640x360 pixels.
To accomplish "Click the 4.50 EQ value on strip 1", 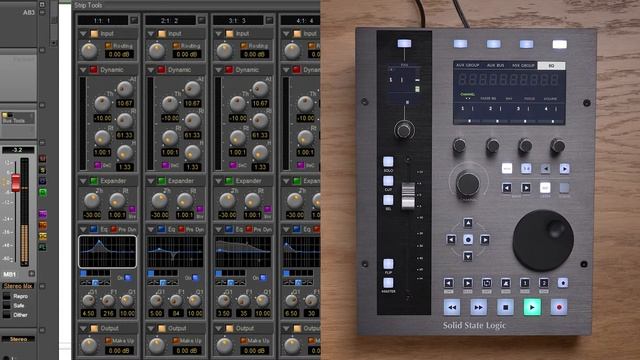I will pyautogui.click(x=89, y=313).
